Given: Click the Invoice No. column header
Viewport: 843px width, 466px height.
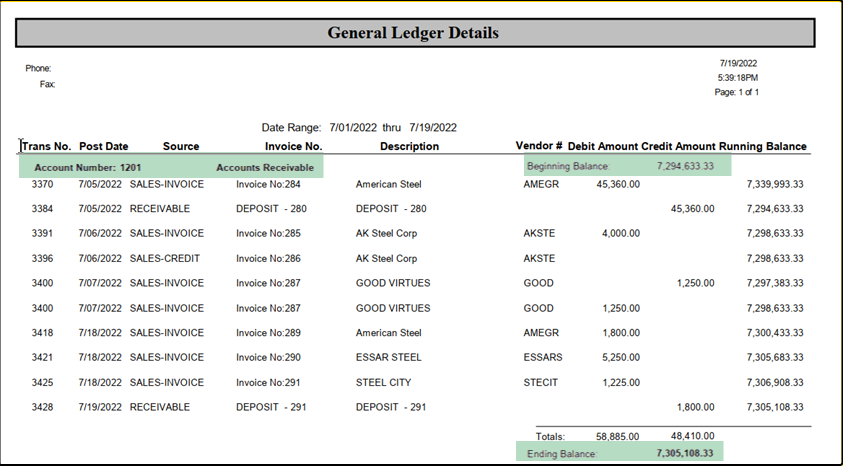Looking at the screenshot, I should pos(294,146).
